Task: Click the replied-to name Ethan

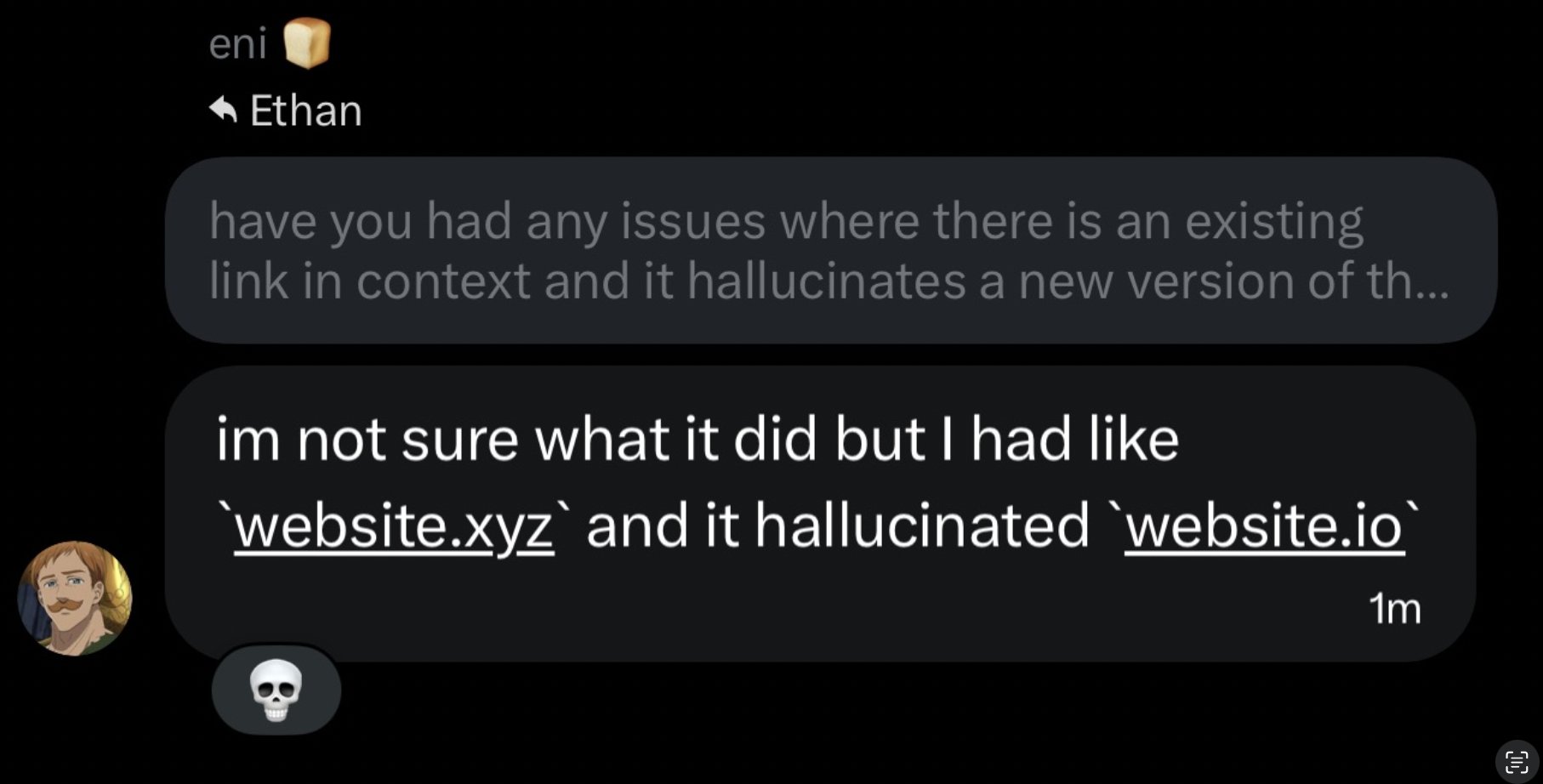Action: pyautogui.click(x=306, y=111)
